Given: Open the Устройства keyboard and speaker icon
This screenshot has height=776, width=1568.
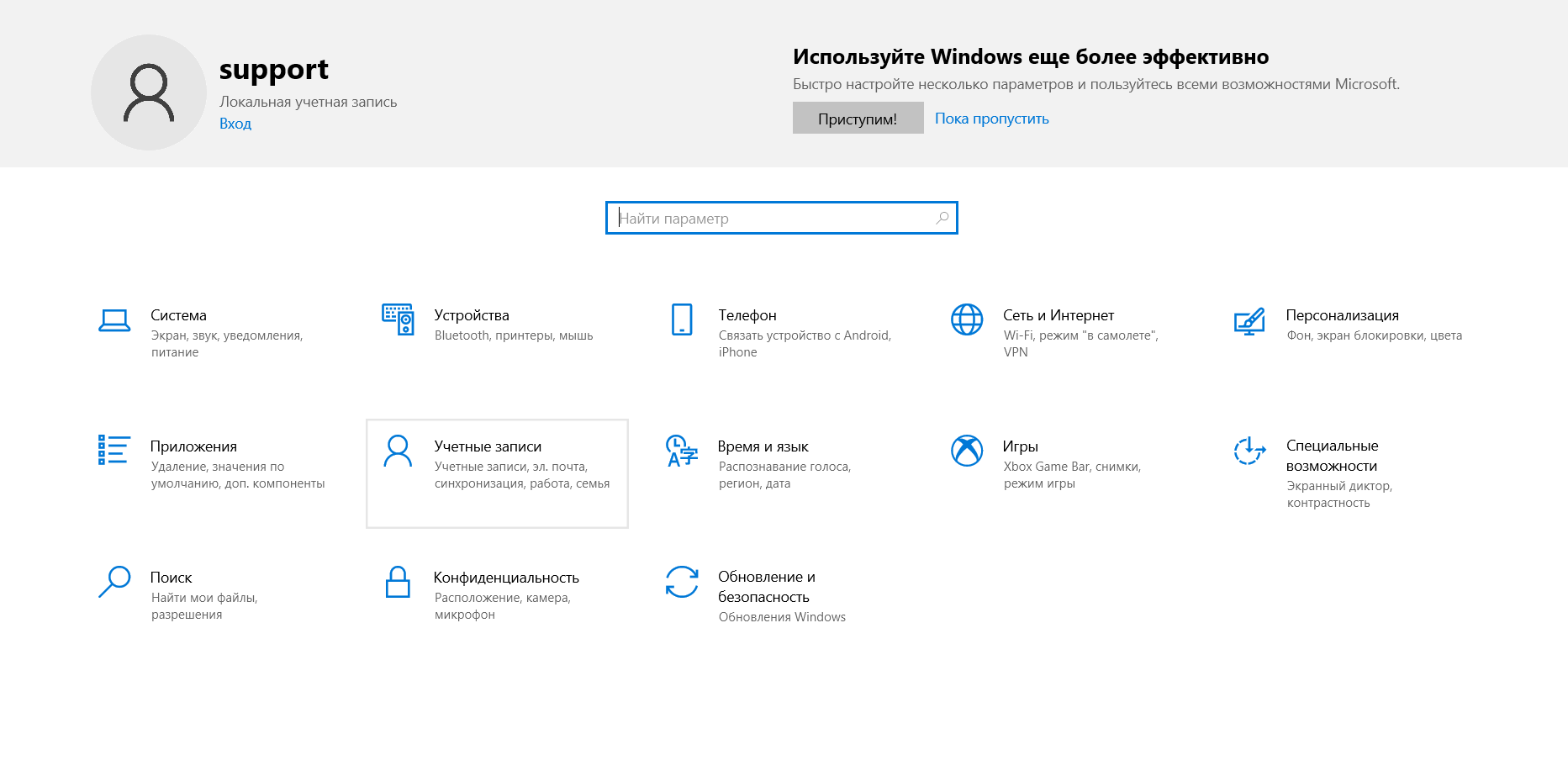Looking at the screenshot, I should pos(398,319).
